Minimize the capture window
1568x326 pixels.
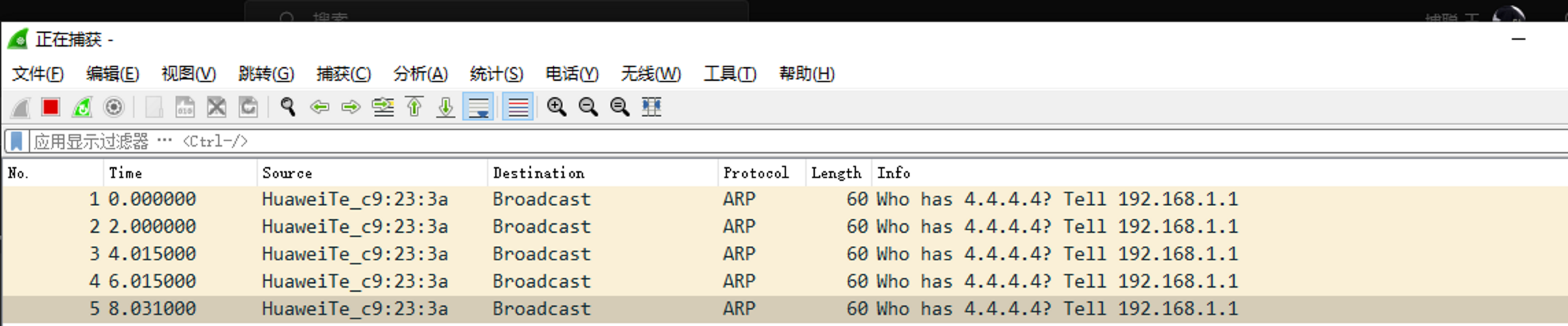click(1519, 39)
